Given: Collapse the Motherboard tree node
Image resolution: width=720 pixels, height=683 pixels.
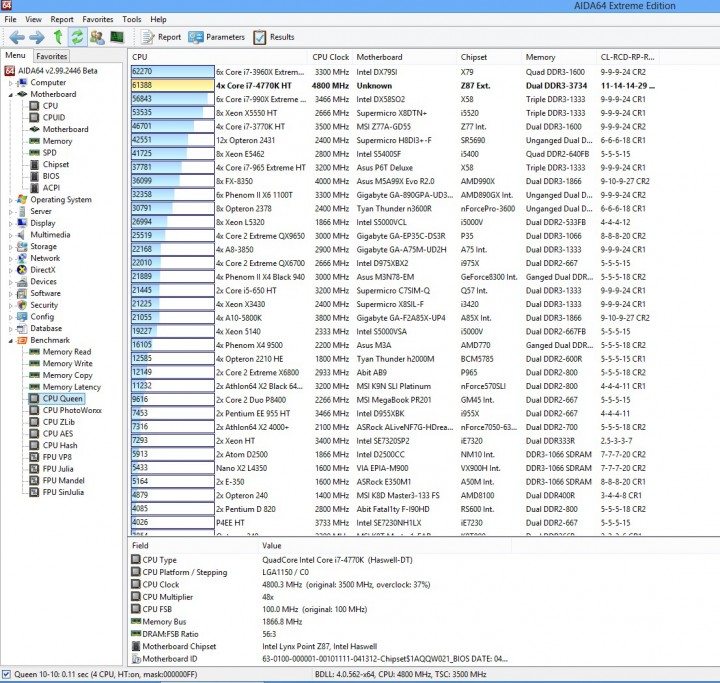Looking at the screenshot, I should point(11,95).
